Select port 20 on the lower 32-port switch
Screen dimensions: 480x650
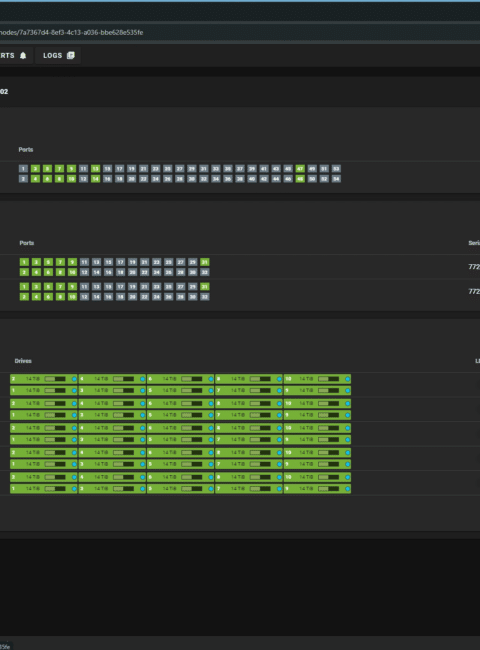(132, 297)
